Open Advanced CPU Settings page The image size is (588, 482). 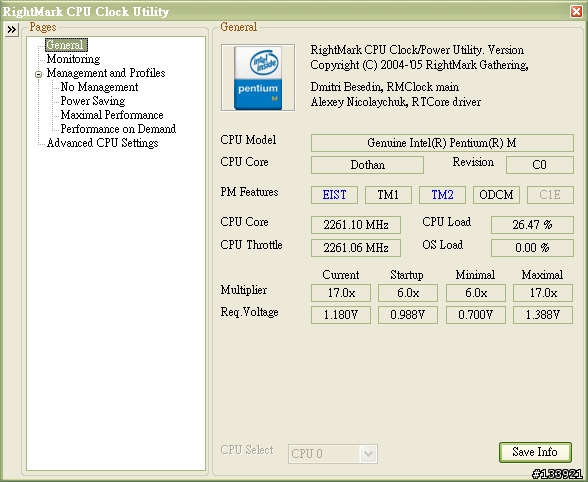click(102, 143)
